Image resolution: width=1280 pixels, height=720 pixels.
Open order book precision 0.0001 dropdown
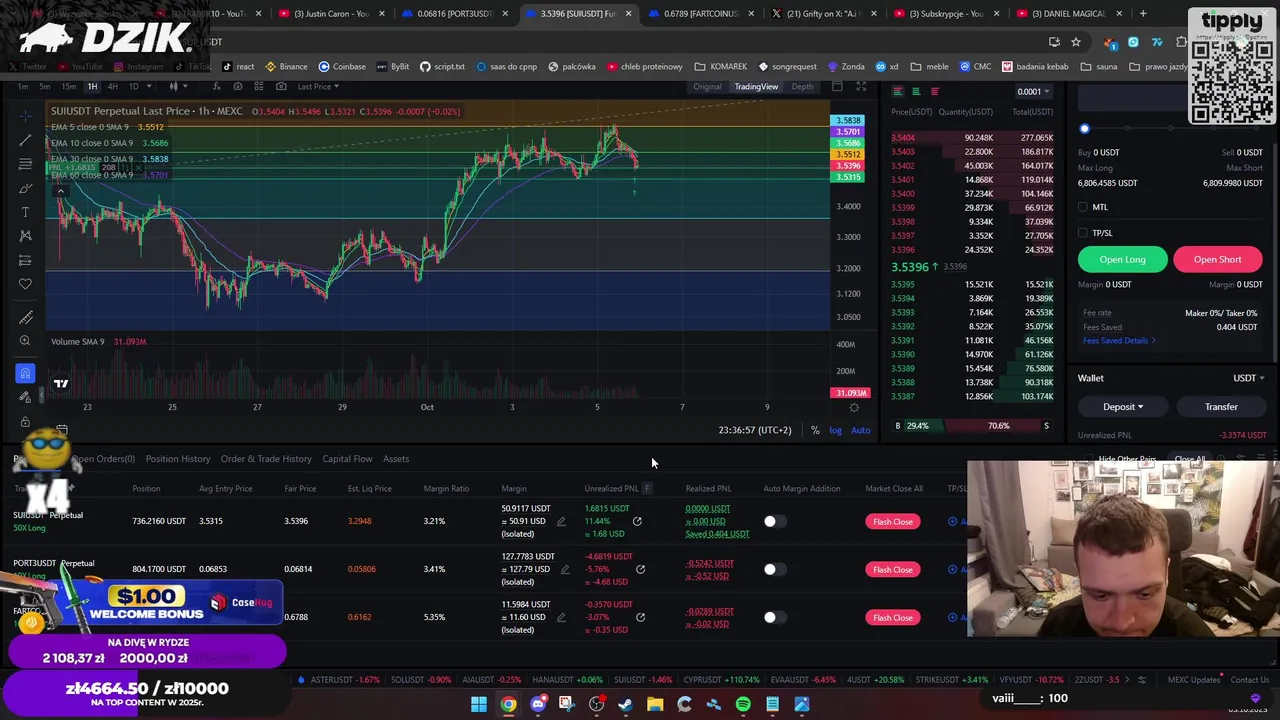[1033, 92]
